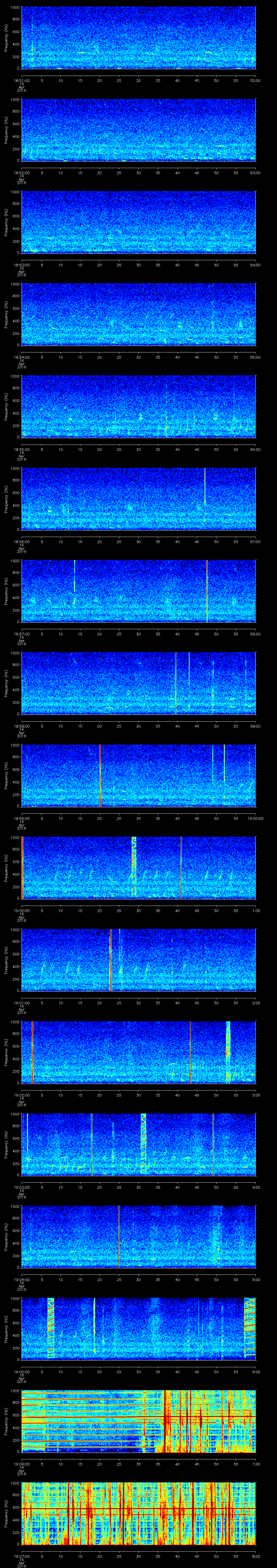The height and width of the screenshot is (1568, 277).
Task: Click the spectrogram panel starting at 19:00:00
Action: point(139,868)
